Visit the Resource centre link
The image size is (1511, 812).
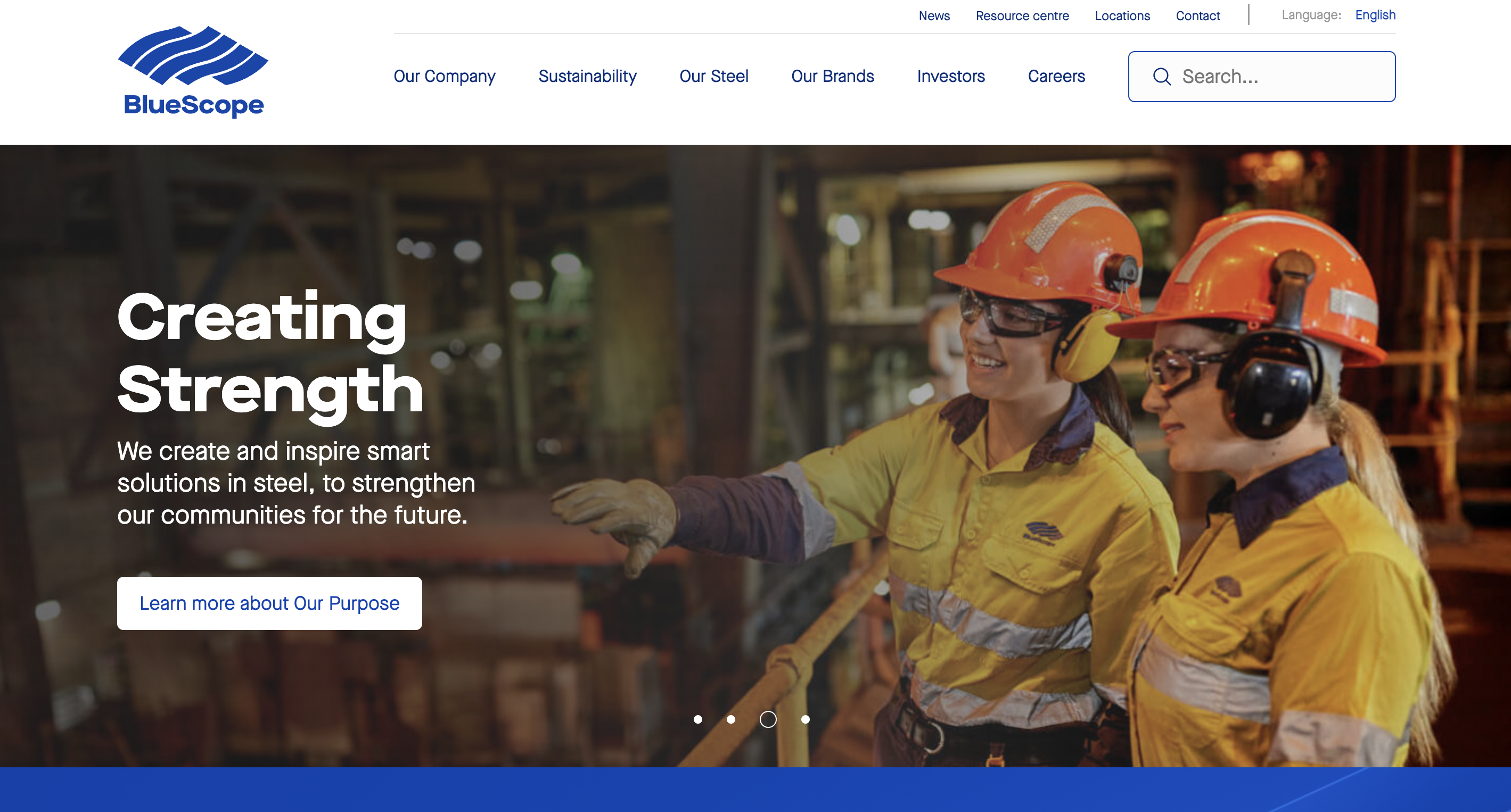[1022, 16]
